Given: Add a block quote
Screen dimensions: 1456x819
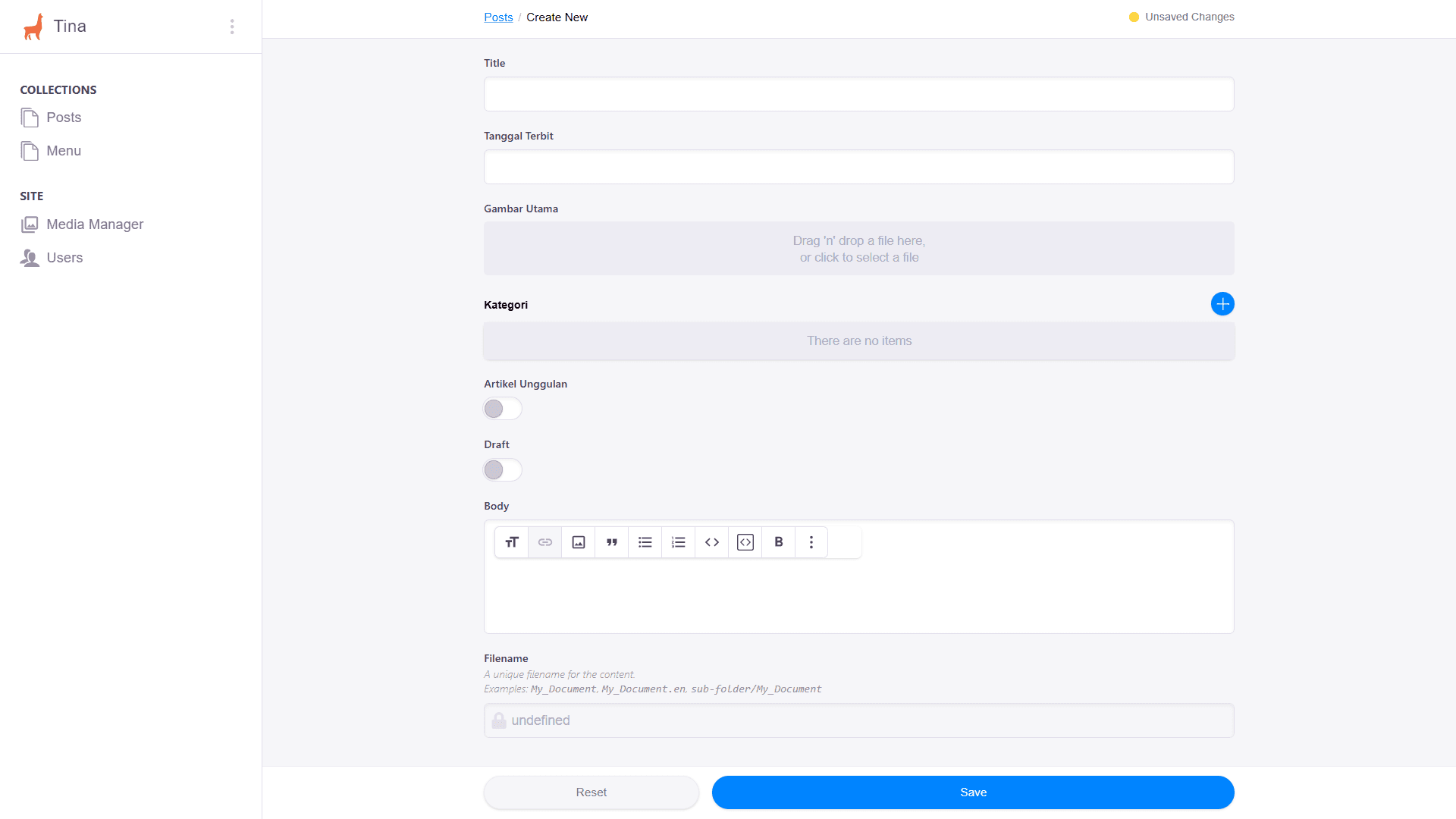Looking at the screenshot, I should click(x=612, y=542).
